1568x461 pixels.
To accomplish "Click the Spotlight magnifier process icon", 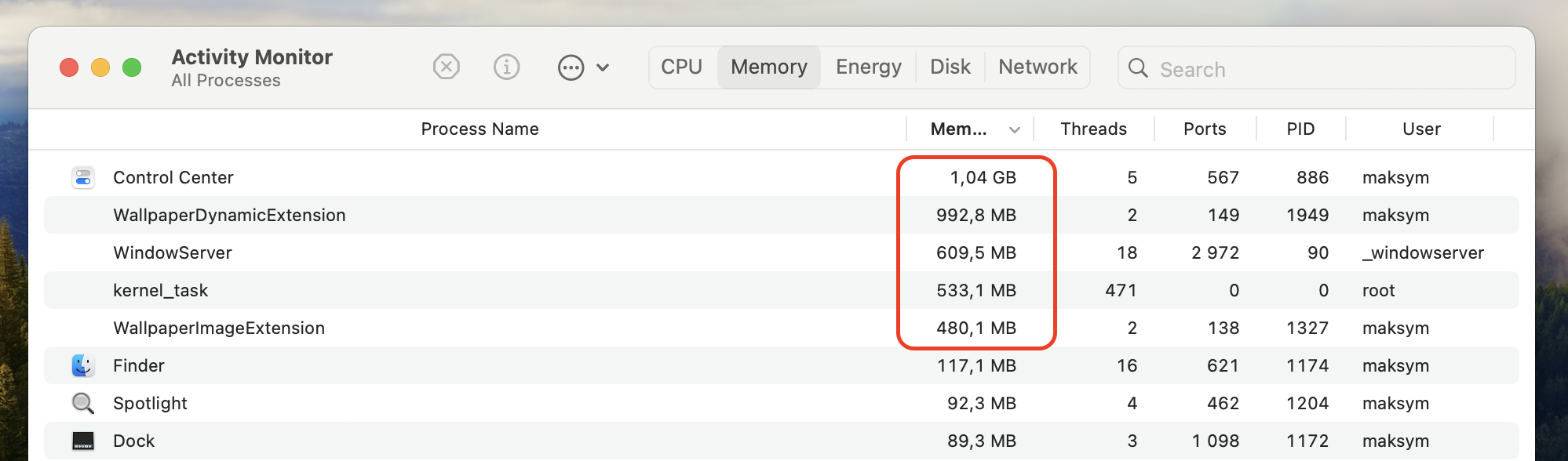I will point(83,403).
